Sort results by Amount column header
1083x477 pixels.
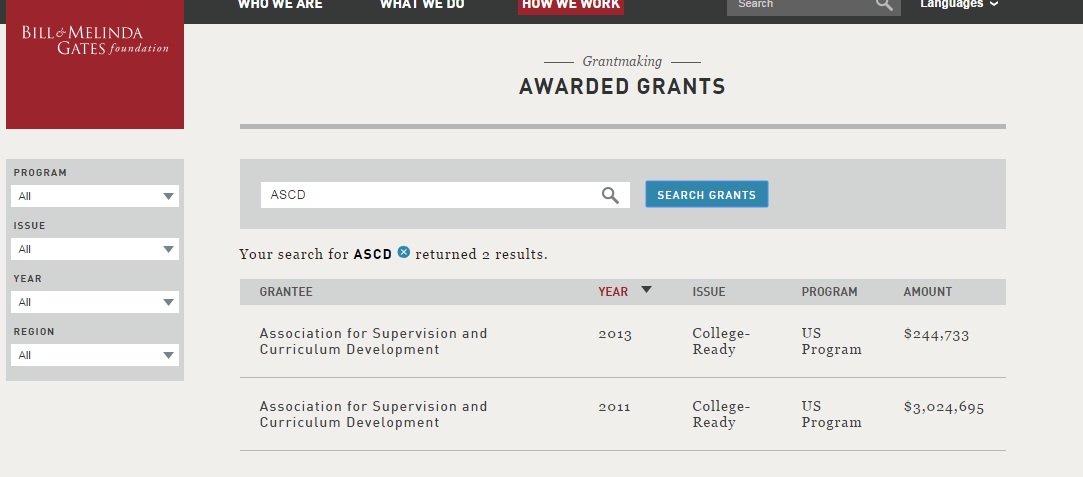pos(927,292)
